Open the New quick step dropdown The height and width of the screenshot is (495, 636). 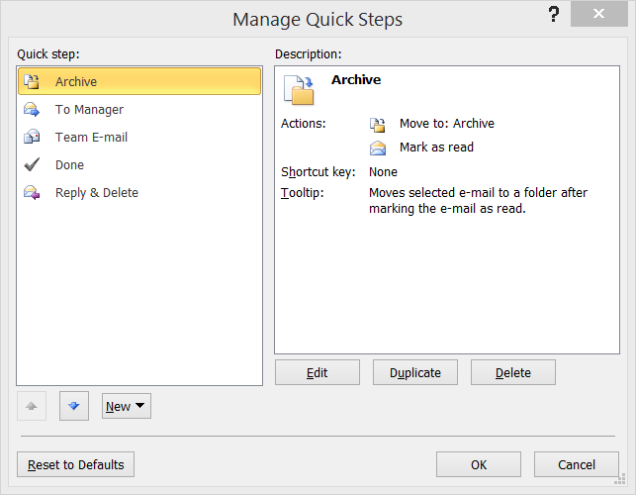coord(126,406)
